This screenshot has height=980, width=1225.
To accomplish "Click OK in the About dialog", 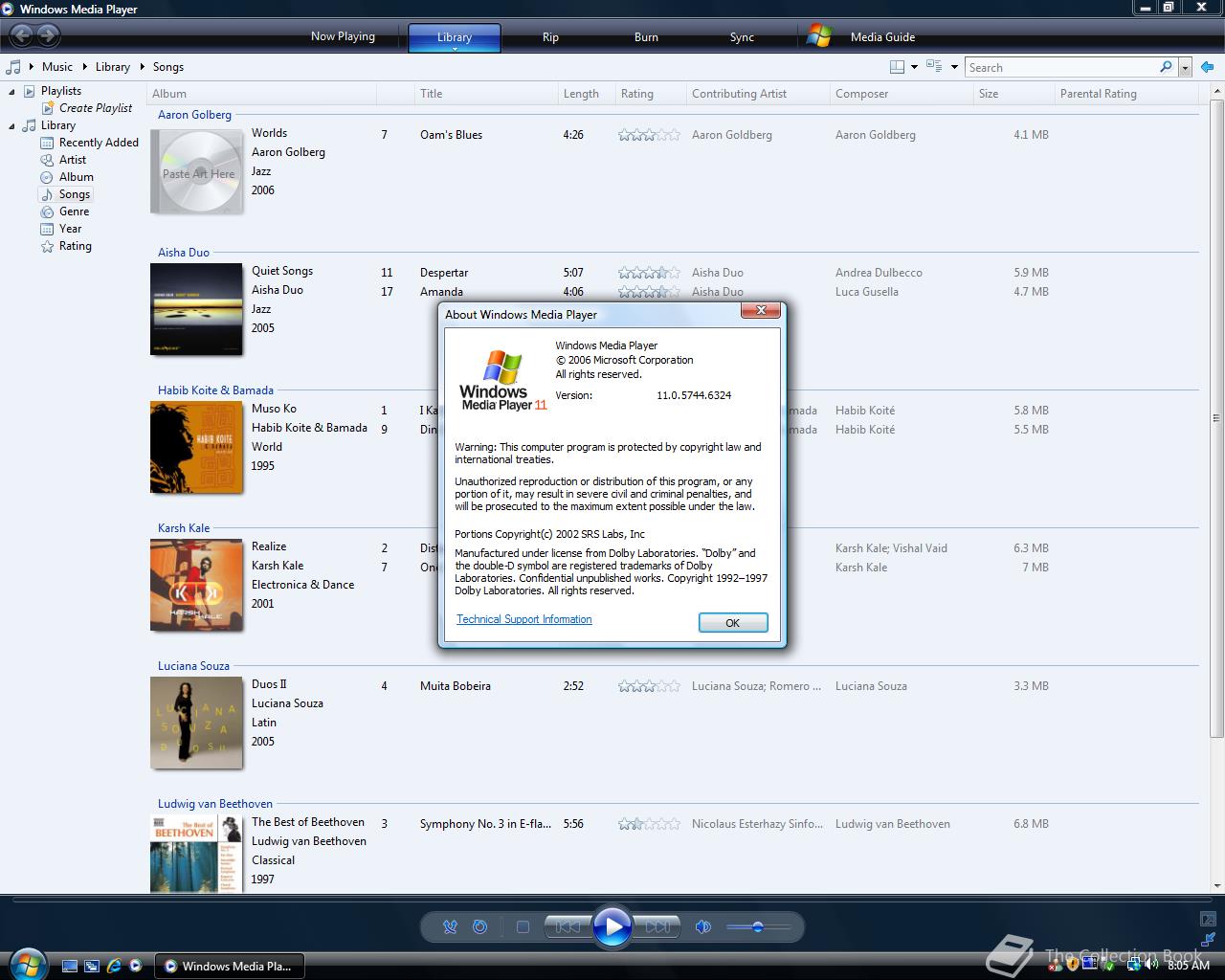I will point(733,623).
